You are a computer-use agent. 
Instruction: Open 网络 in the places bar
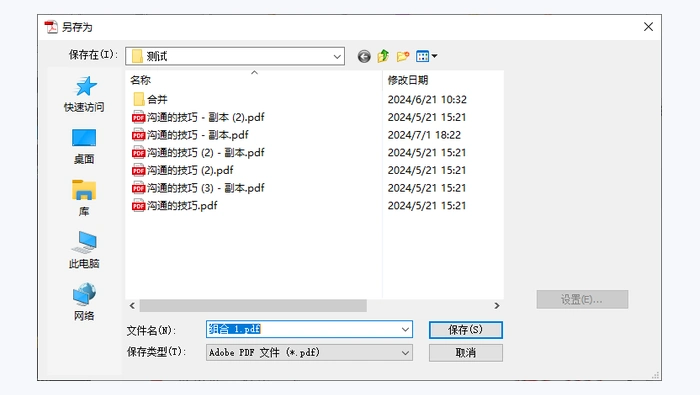tap(84, 302)
